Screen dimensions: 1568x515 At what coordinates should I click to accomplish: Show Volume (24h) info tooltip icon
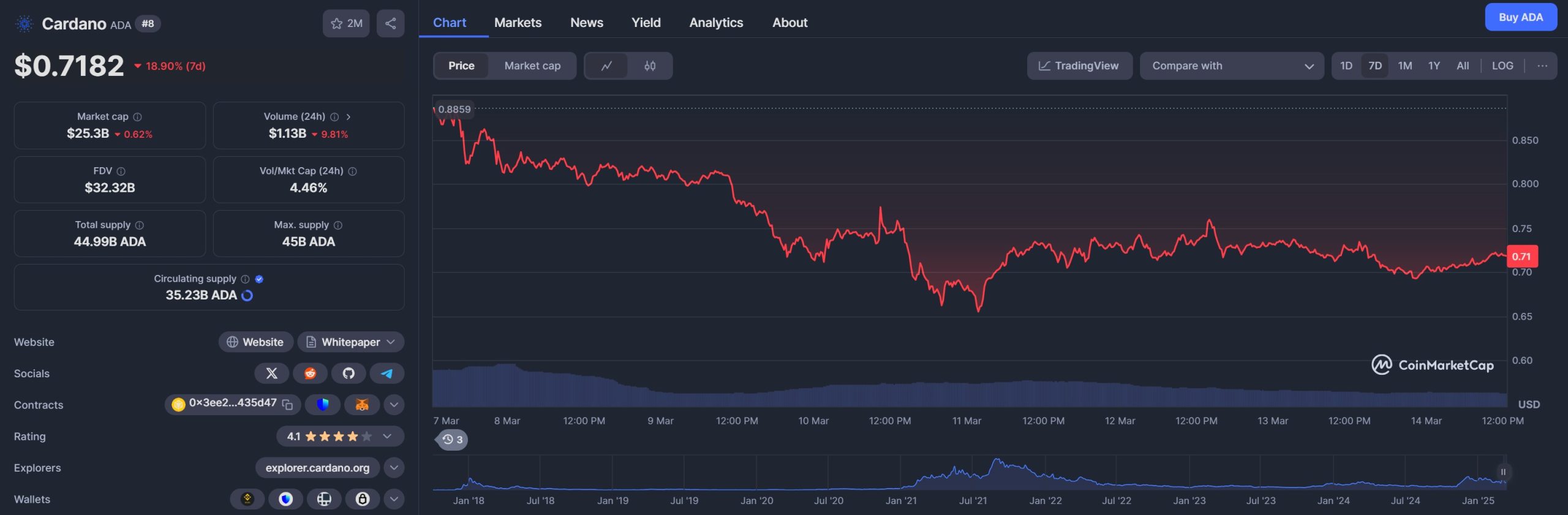(x=334, y=117)
